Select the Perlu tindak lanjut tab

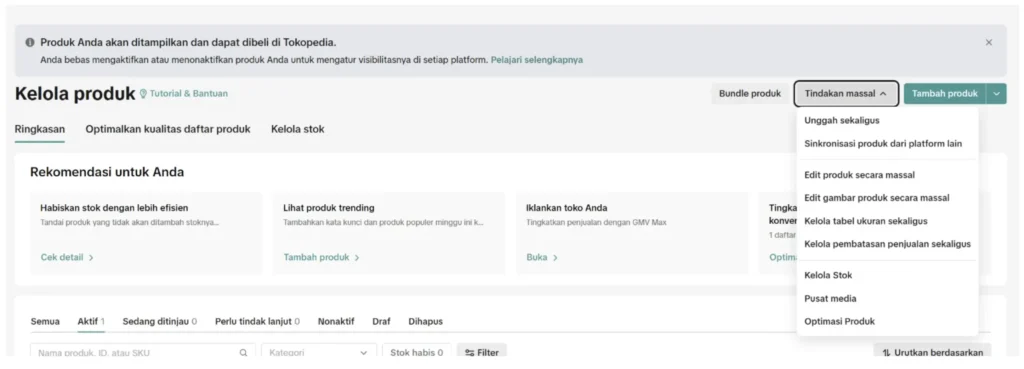pos(257,321)
